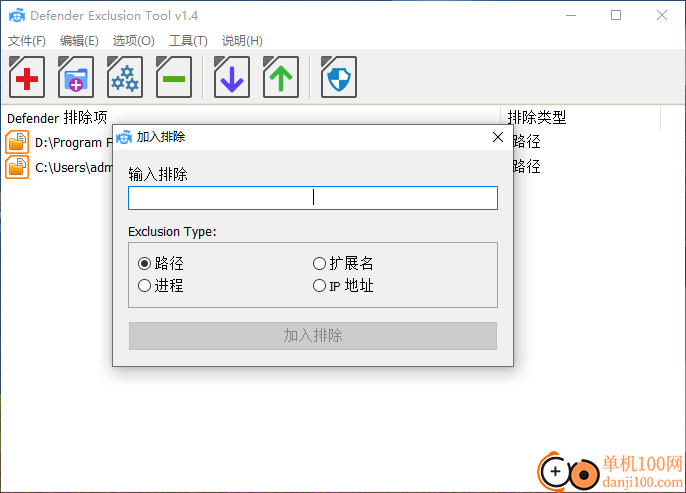Focus the 输入排除 text field
The height and width of the screenshot is (493, 686).
pos(313,198)
